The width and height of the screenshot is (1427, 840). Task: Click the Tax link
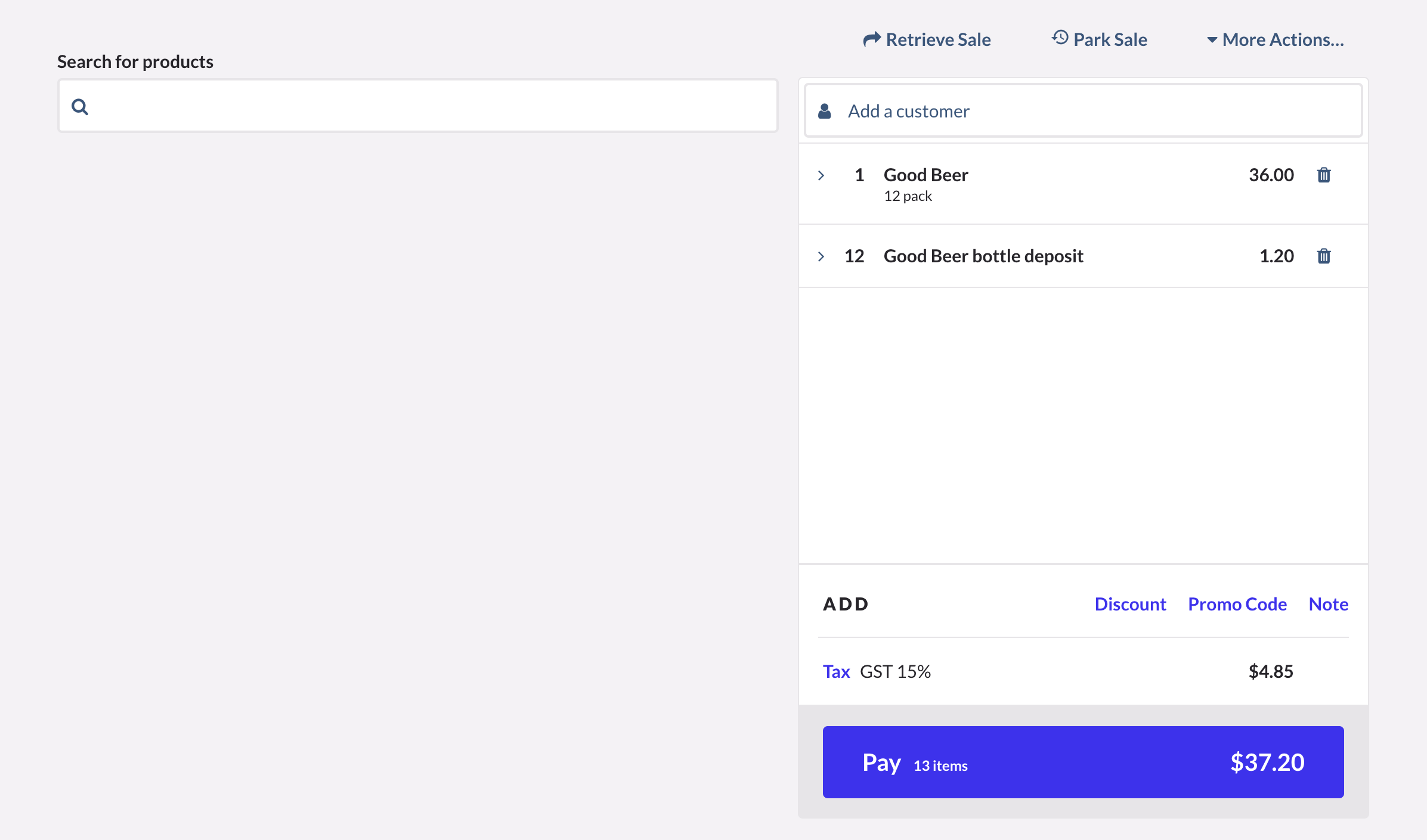click(x=836, y=672)
